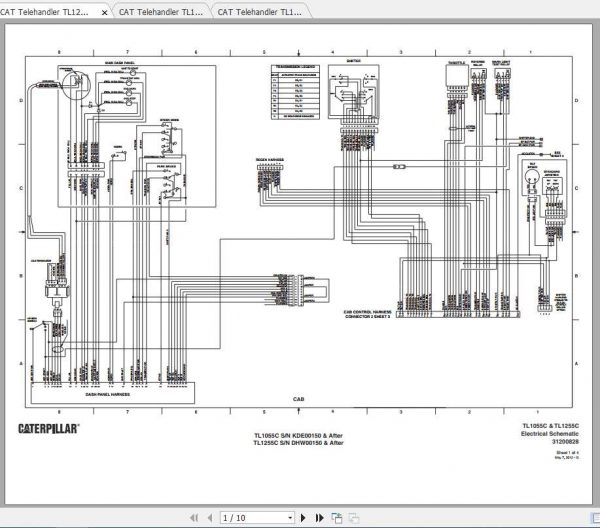
Task: Click the Transmission Logic table
Action: [x=295, y=94]
